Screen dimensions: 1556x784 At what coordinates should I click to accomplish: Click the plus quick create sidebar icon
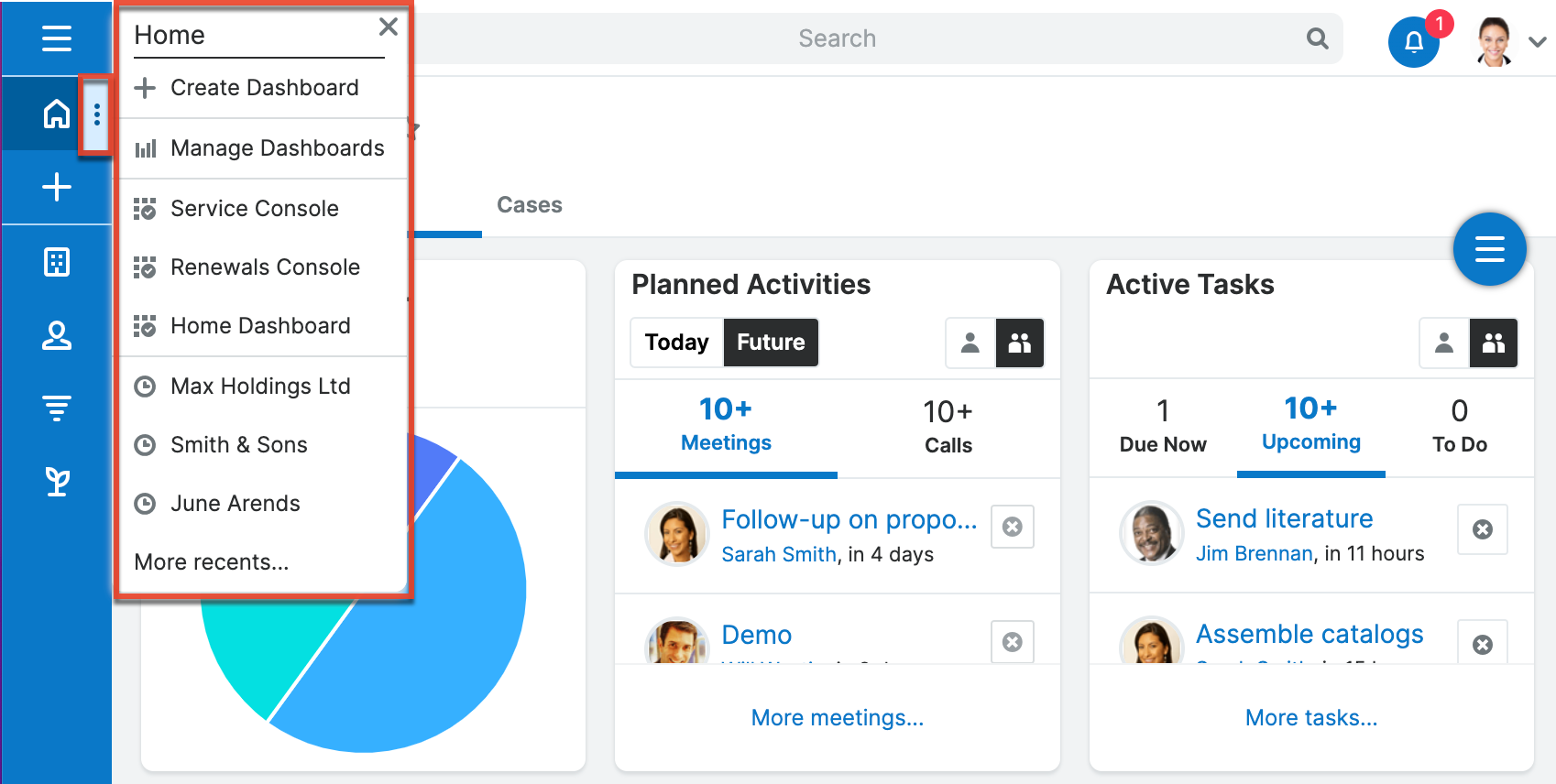click(57, 188)
